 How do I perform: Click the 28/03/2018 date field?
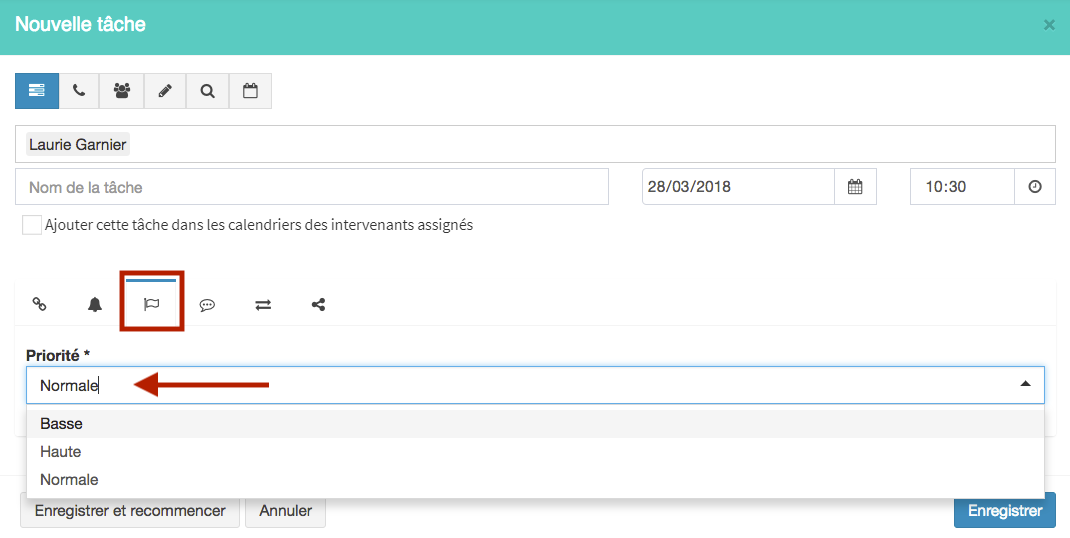click(738, 186)
